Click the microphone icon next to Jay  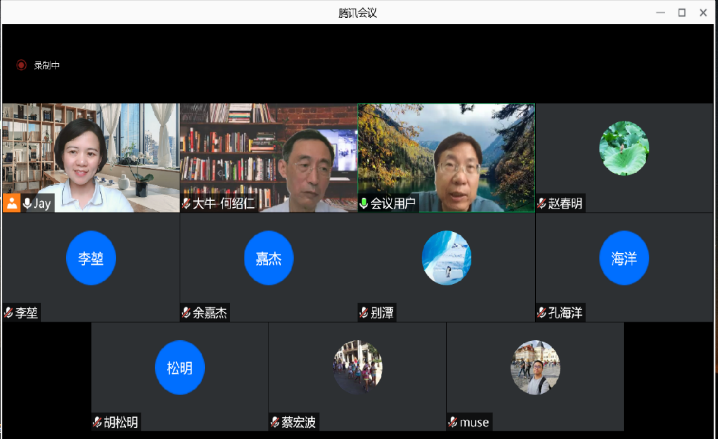27,203
